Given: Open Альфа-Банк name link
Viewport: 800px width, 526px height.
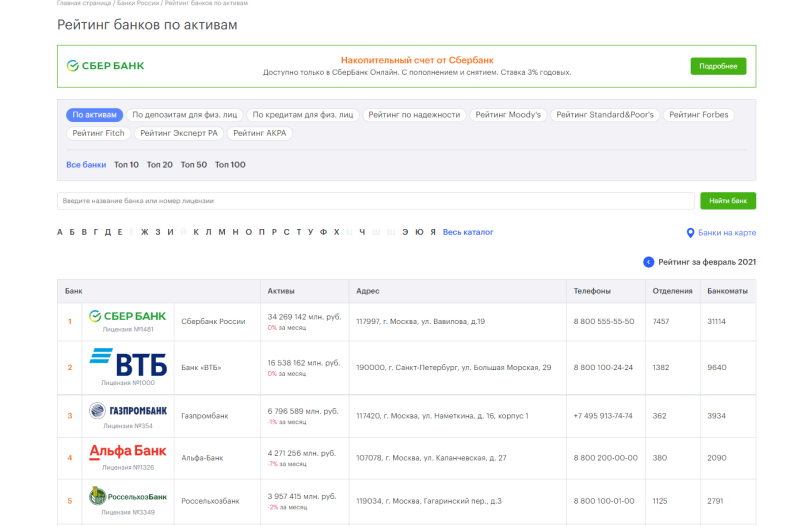Looking at the screenshot, I should point(202,458).
